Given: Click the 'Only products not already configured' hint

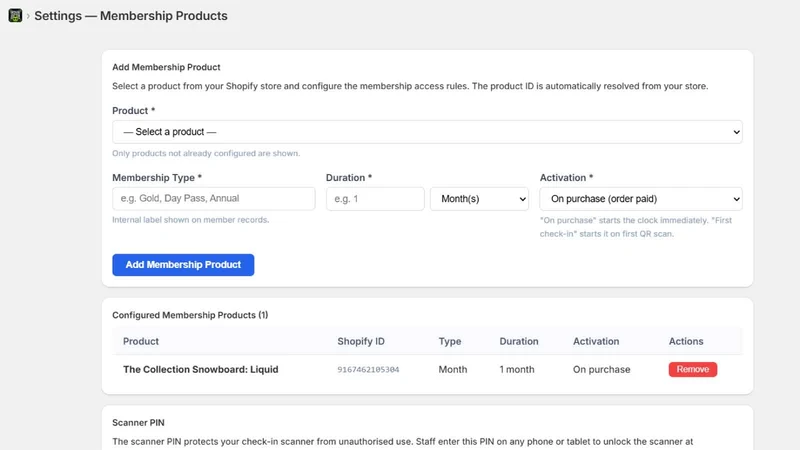Looking at the screenshot, I should pyautogui.click(x=206, y=153).
